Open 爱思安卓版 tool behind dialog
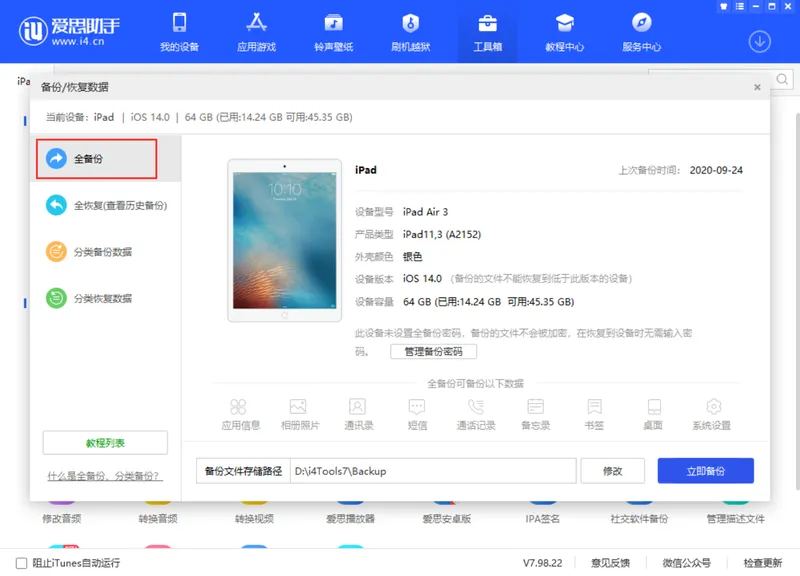Screen dimensions: 800x576 tap(447, 519)
